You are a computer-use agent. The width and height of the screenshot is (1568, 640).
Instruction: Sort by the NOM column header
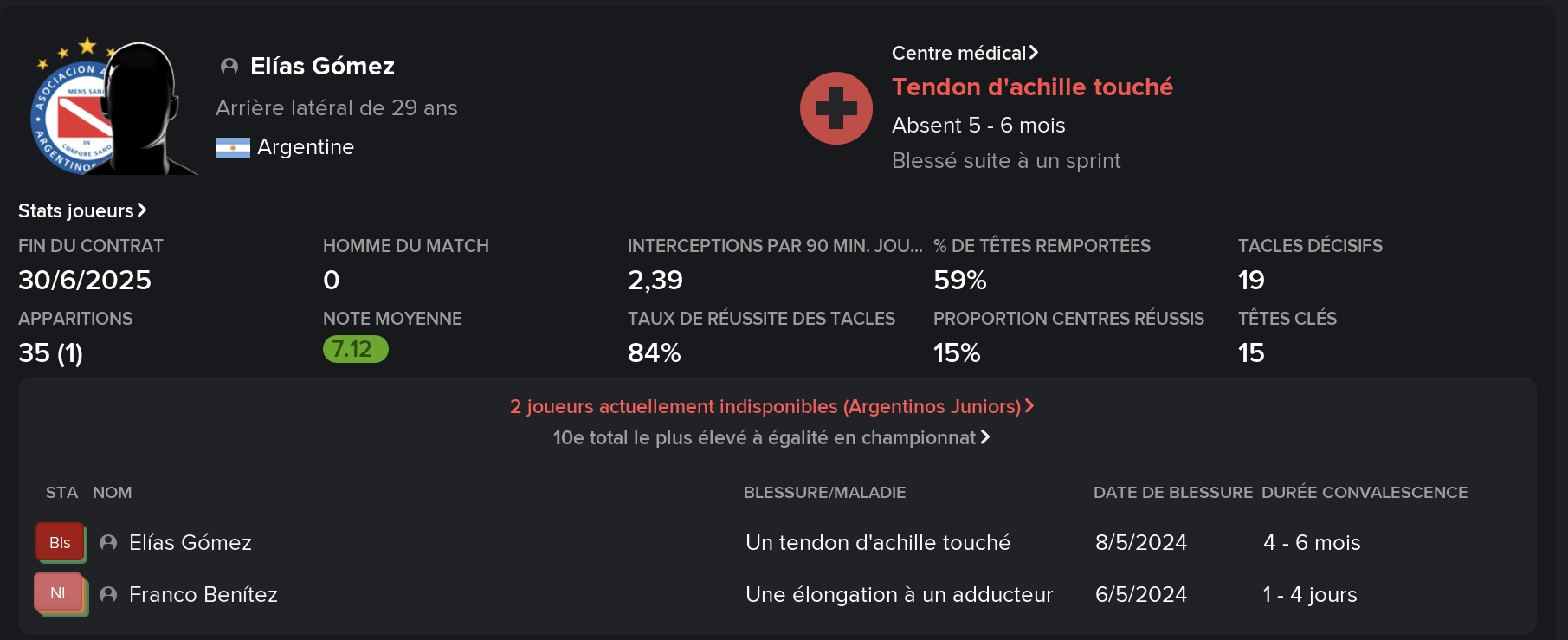click(113, 493)
